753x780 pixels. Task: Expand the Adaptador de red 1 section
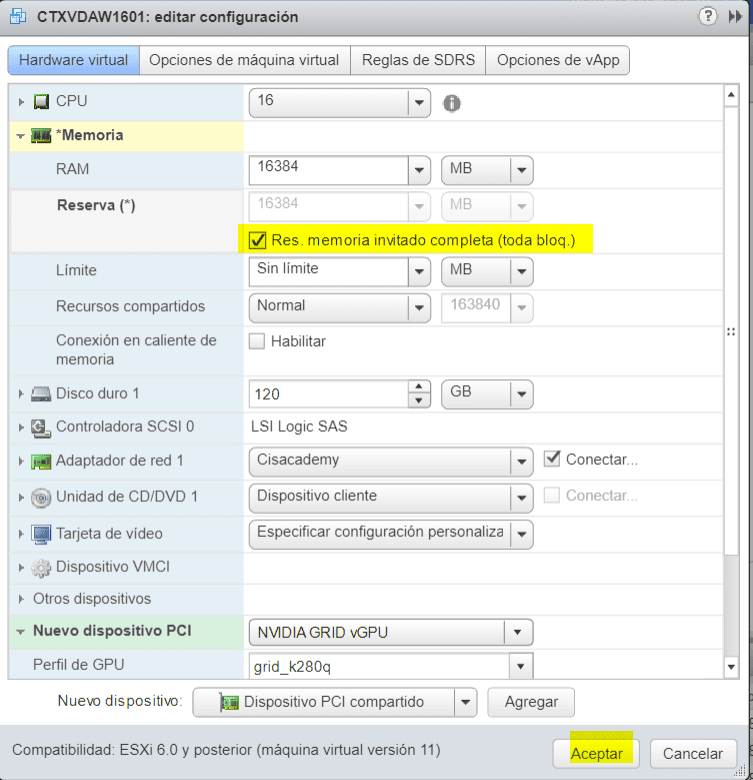21,461
